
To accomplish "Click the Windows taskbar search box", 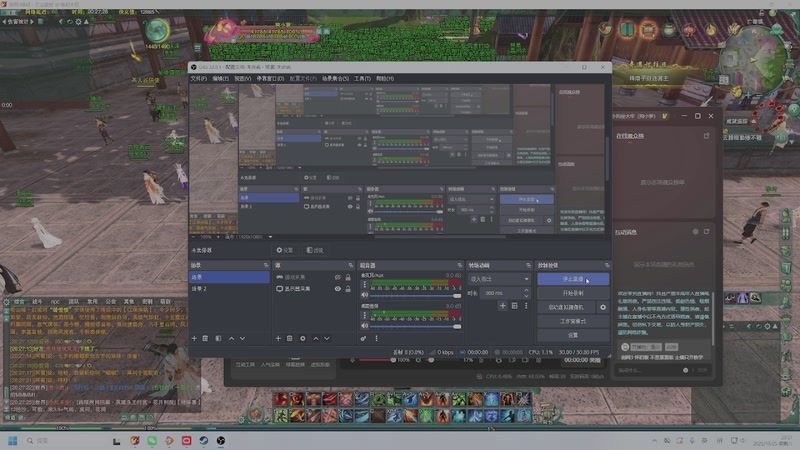I will [x=64, y=440].
